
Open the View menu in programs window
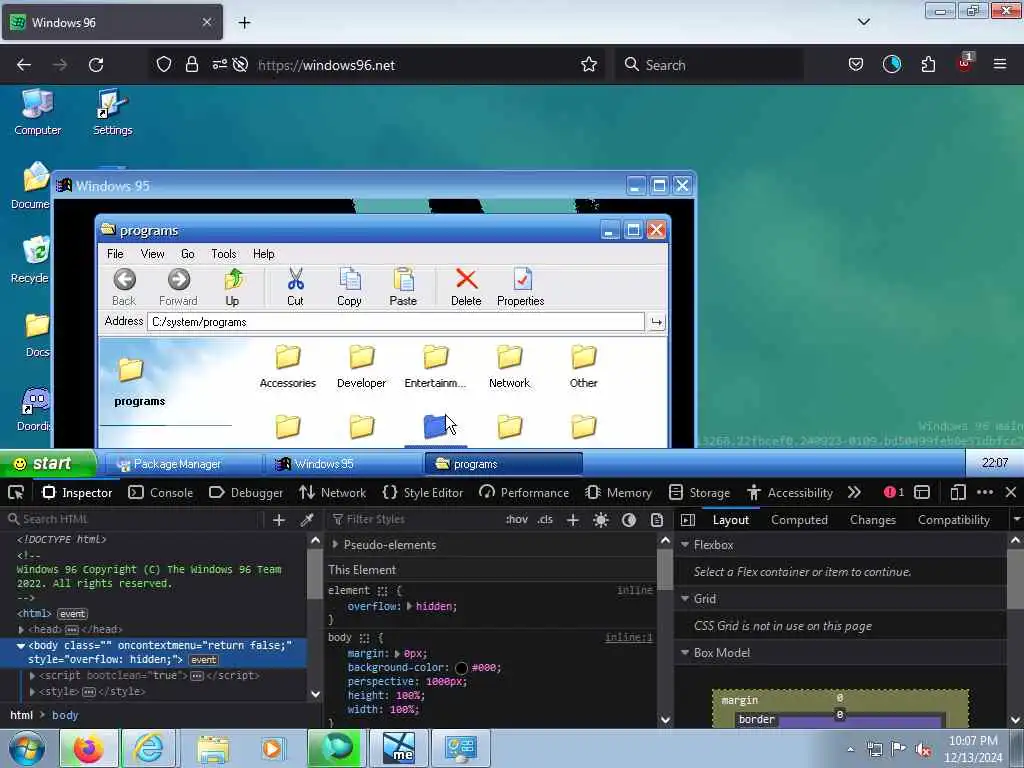(152, 254)
